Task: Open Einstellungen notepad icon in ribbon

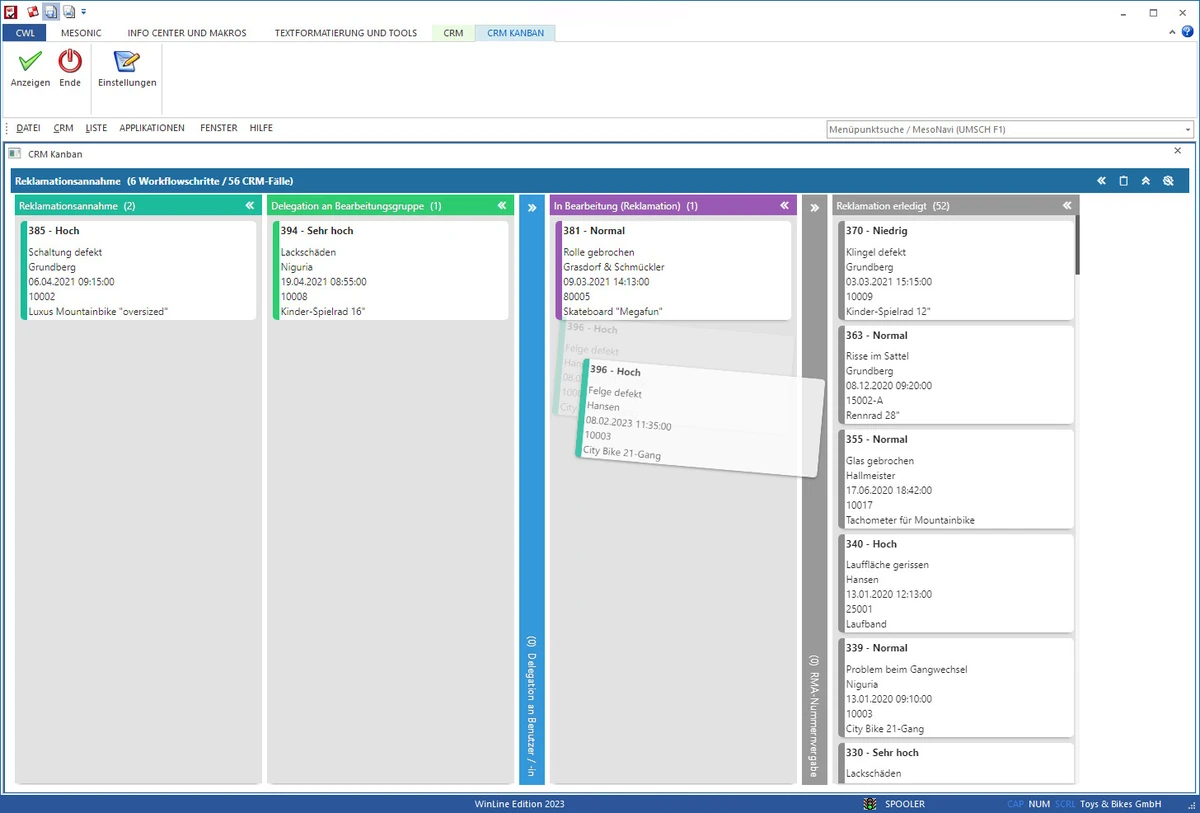Action: pos(127,62)
